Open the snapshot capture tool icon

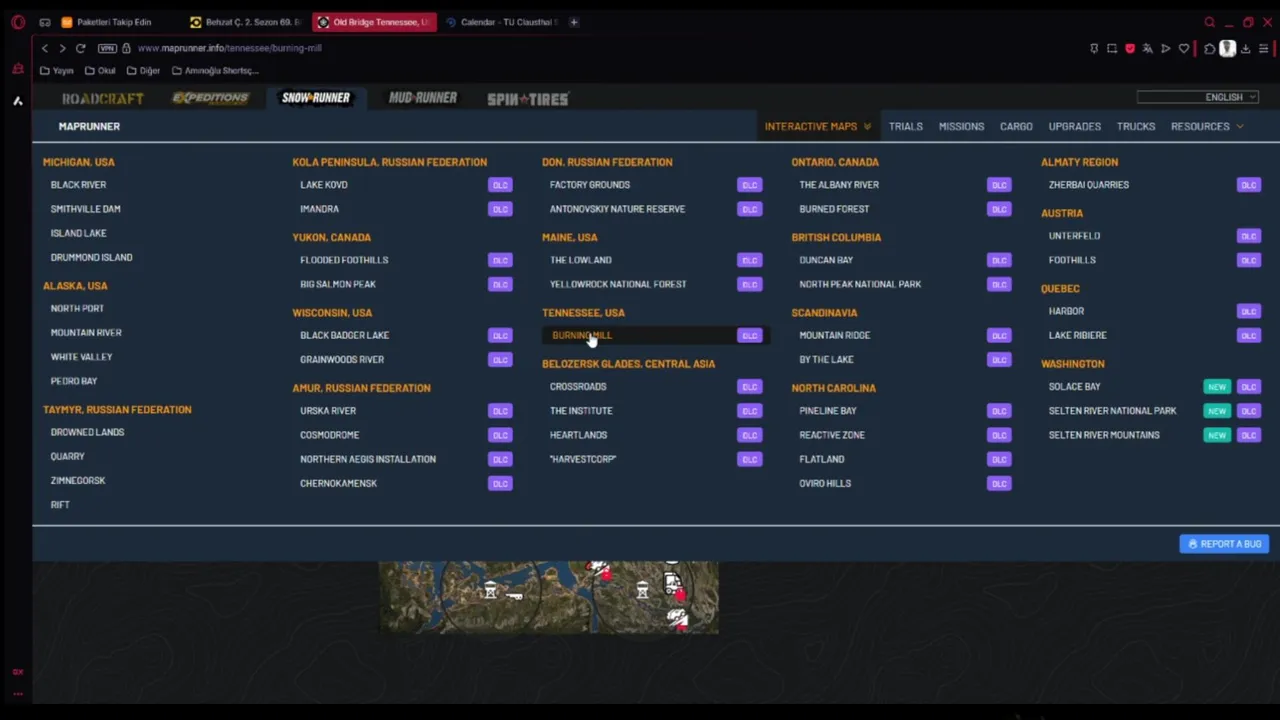pyautogui.click(x=1112, y=48)
